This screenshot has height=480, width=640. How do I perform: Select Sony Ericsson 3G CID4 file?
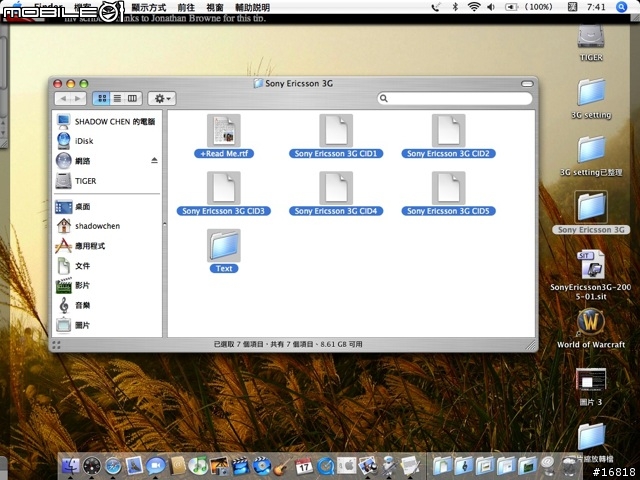(x=336, y=193)
